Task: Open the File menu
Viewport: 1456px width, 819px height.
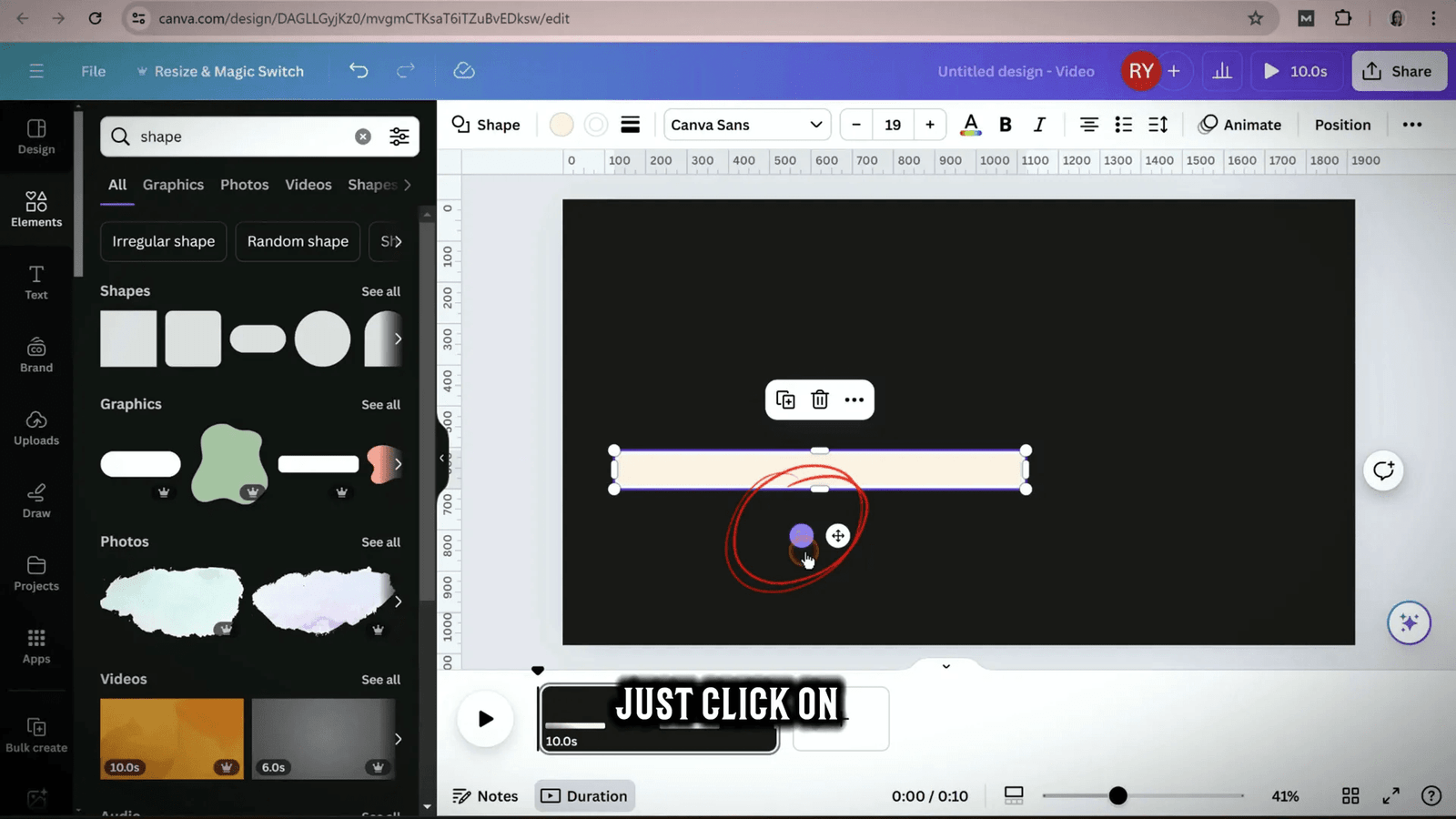Action: point(94,71)
